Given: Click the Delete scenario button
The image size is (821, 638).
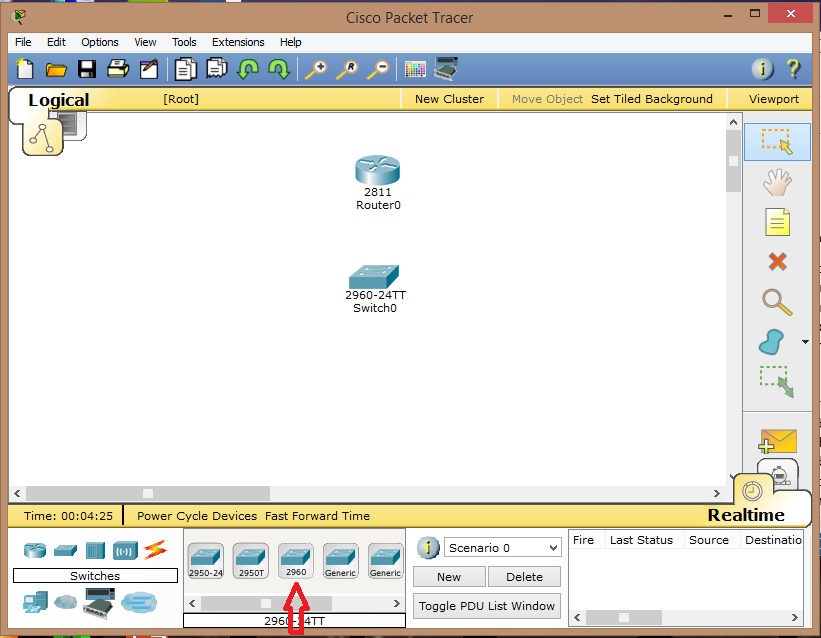Looking at the screenshot, I should [x=524, y=577].
